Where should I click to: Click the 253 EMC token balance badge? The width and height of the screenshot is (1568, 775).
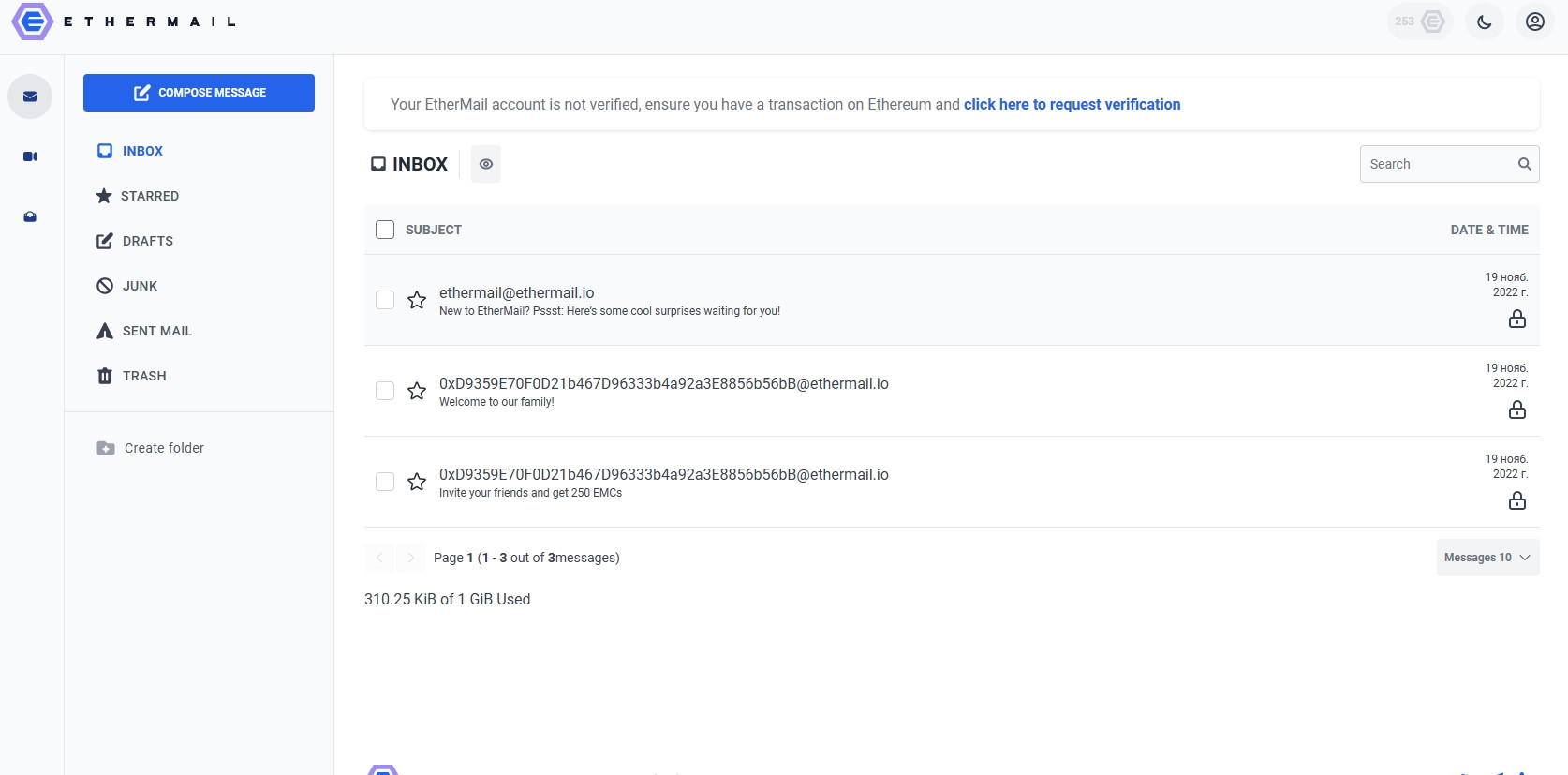pos(1420,22)
